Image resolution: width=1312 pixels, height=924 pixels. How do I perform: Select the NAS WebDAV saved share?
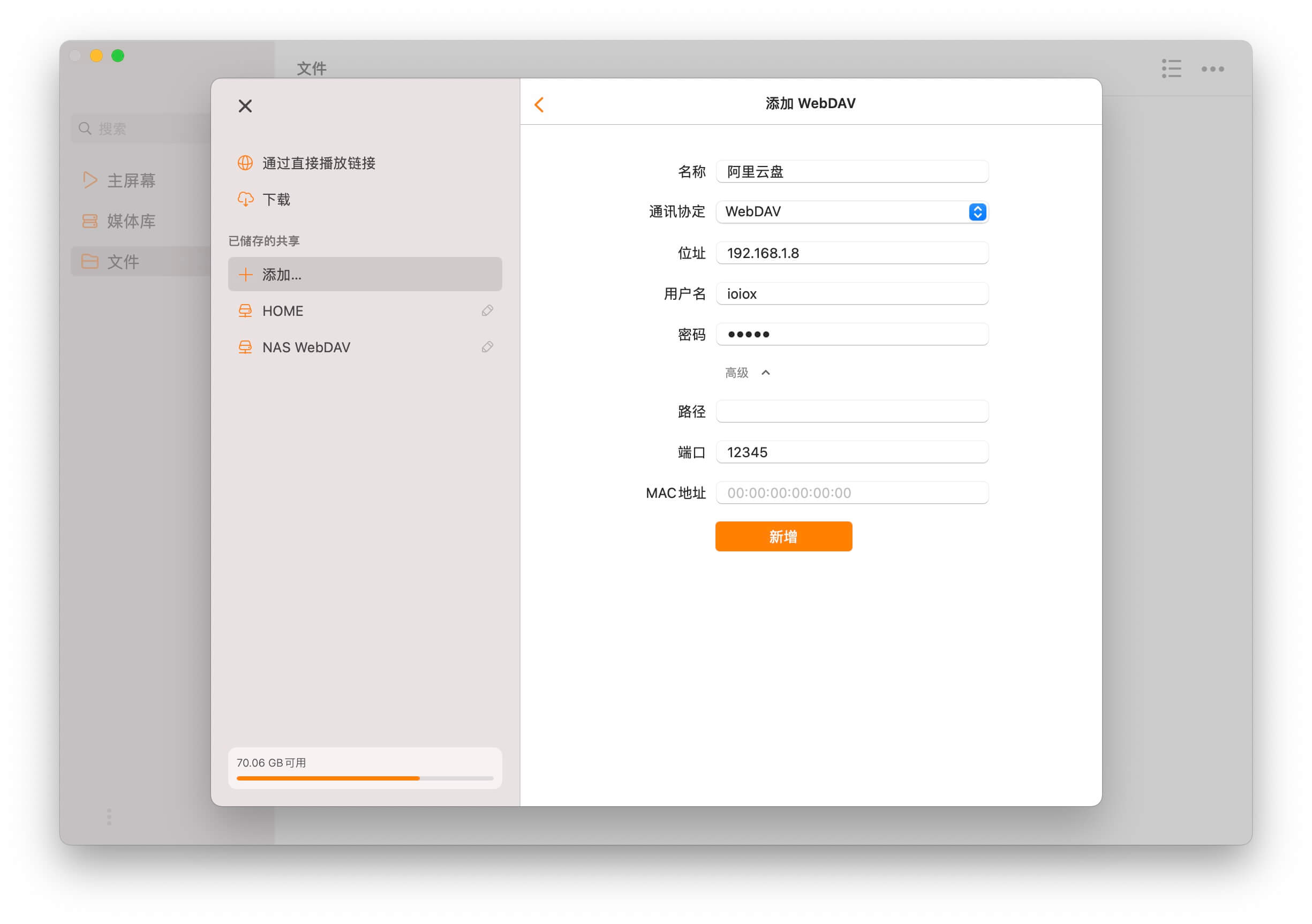click(x=306, y=347)
